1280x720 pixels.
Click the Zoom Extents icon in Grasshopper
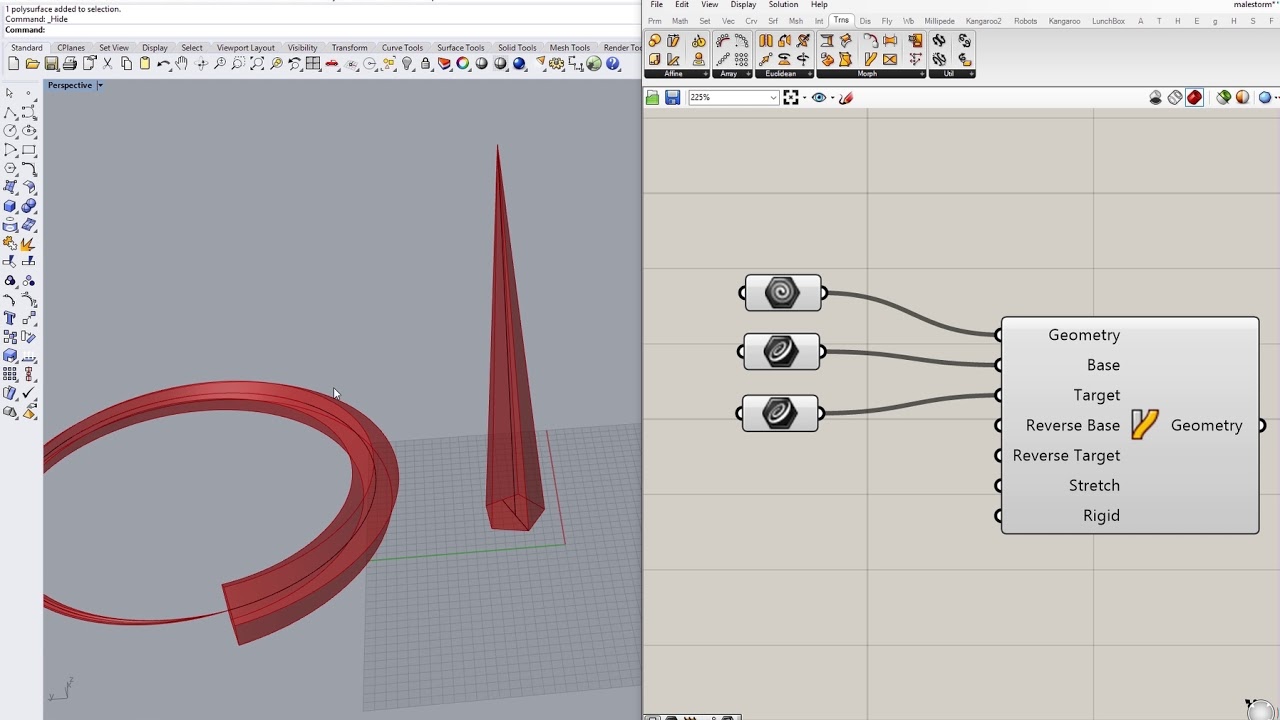coord(791,97)
